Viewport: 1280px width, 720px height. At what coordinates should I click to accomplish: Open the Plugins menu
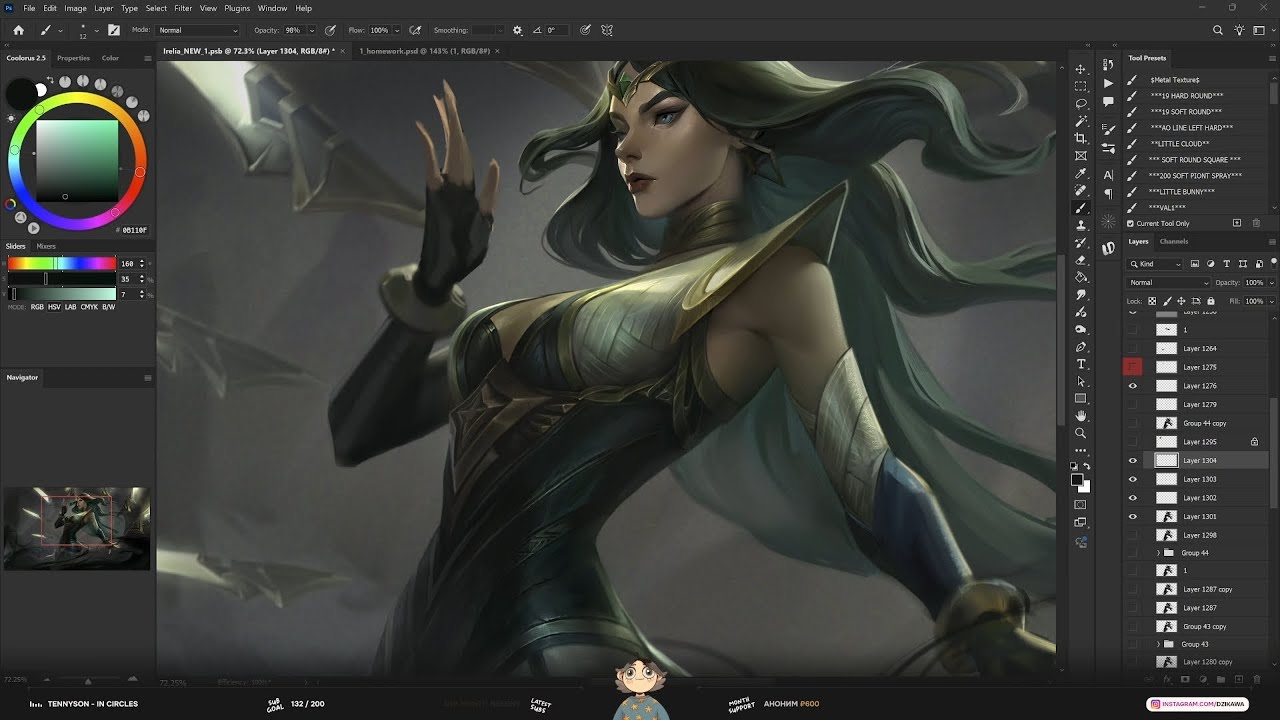click(x=237, y=8)
